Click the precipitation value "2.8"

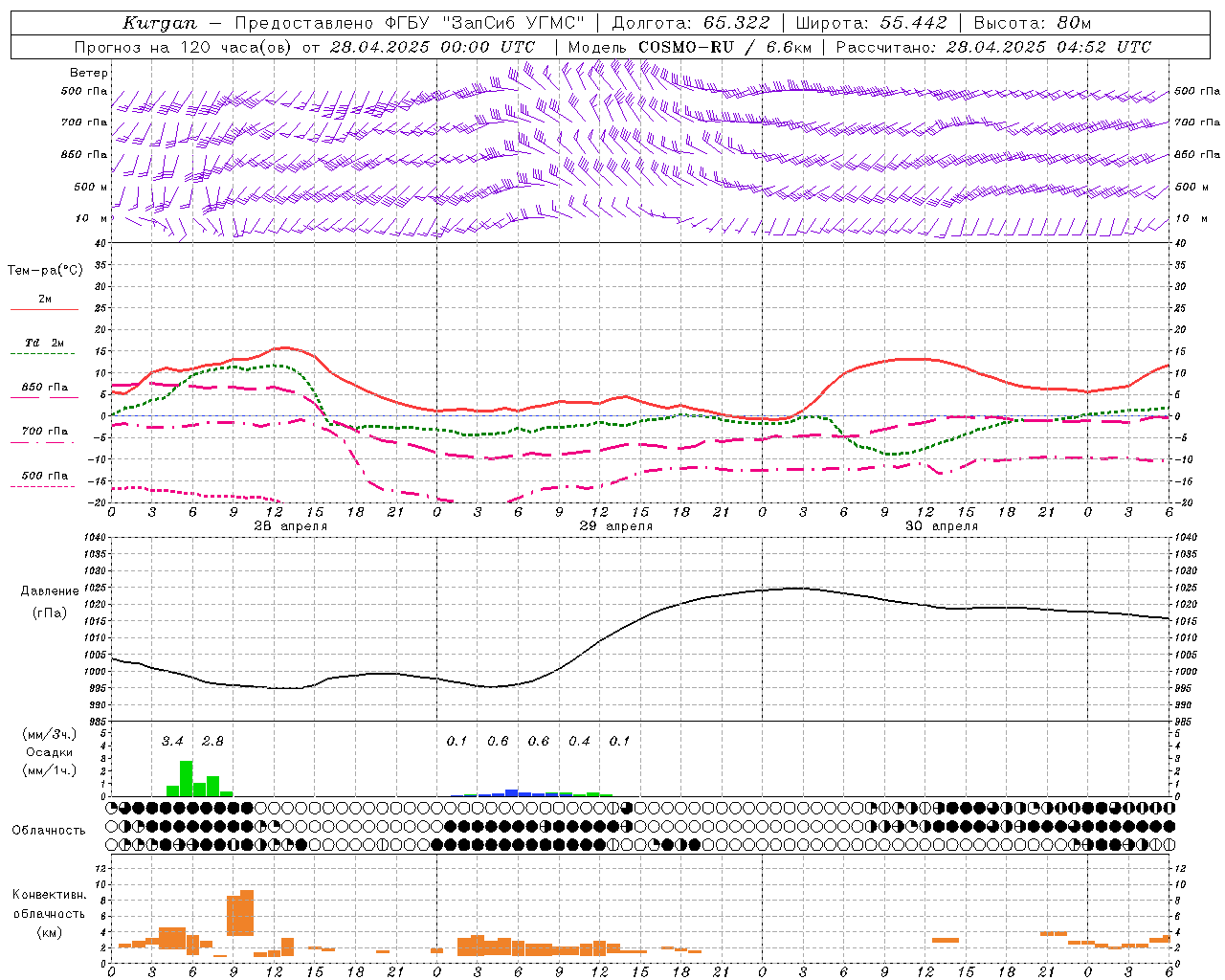[x=212, y=741]
